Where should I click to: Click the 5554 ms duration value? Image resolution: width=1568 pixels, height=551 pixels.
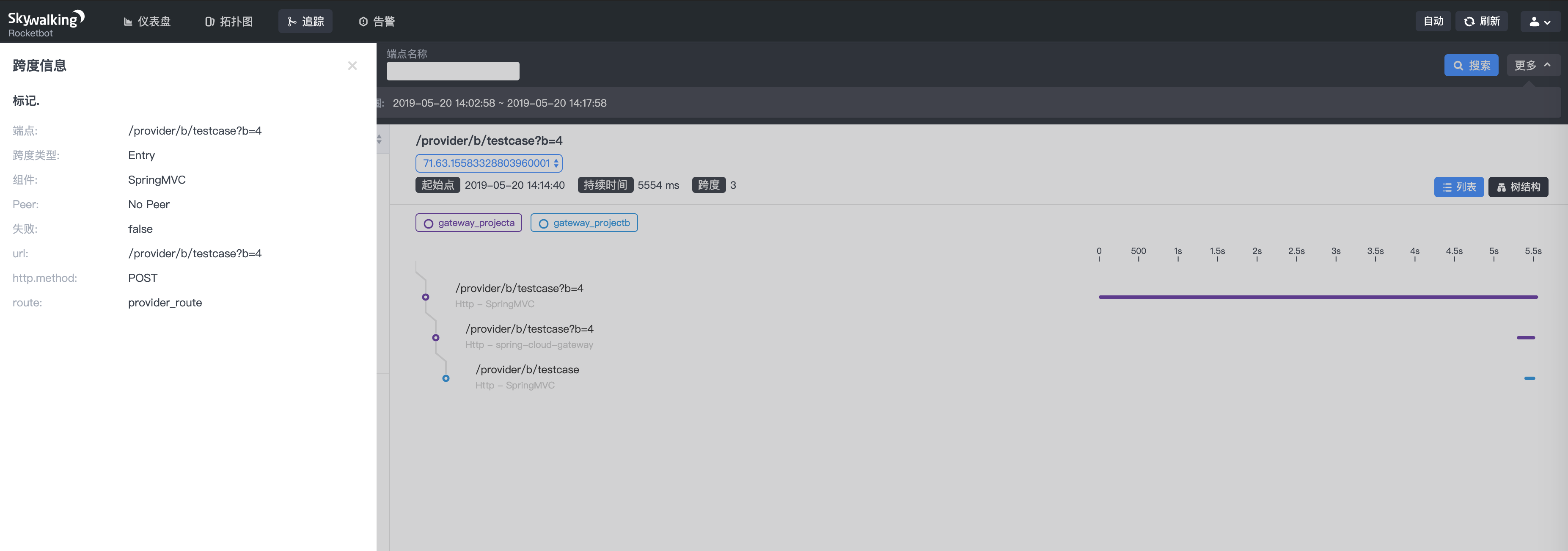click(x=659, y=185)
